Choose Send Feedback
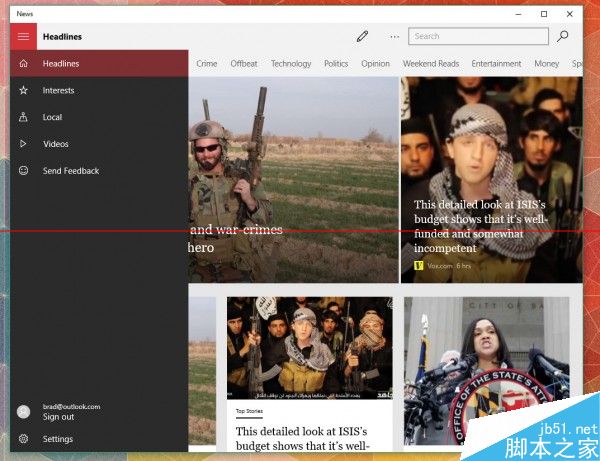Viewport: 600px width, 461px height. (x=99, y=171)
